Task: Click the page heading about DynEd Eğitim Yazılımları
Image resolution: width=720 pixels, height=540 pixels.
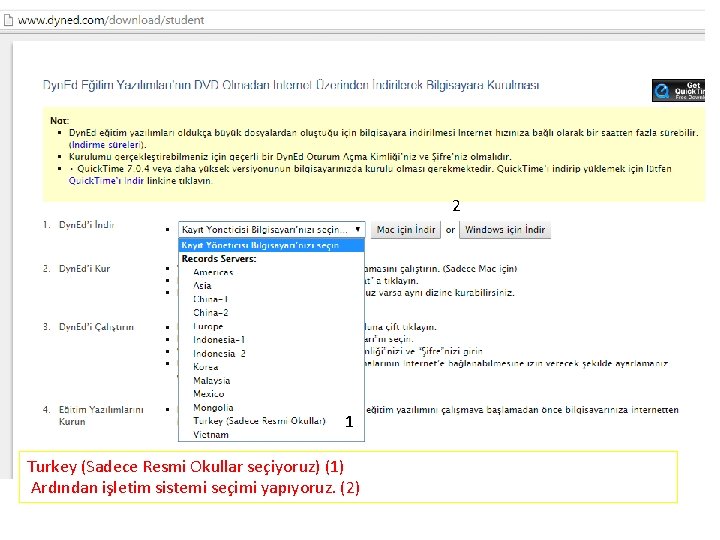Action: pyautogui.click(x=291, y=85)
